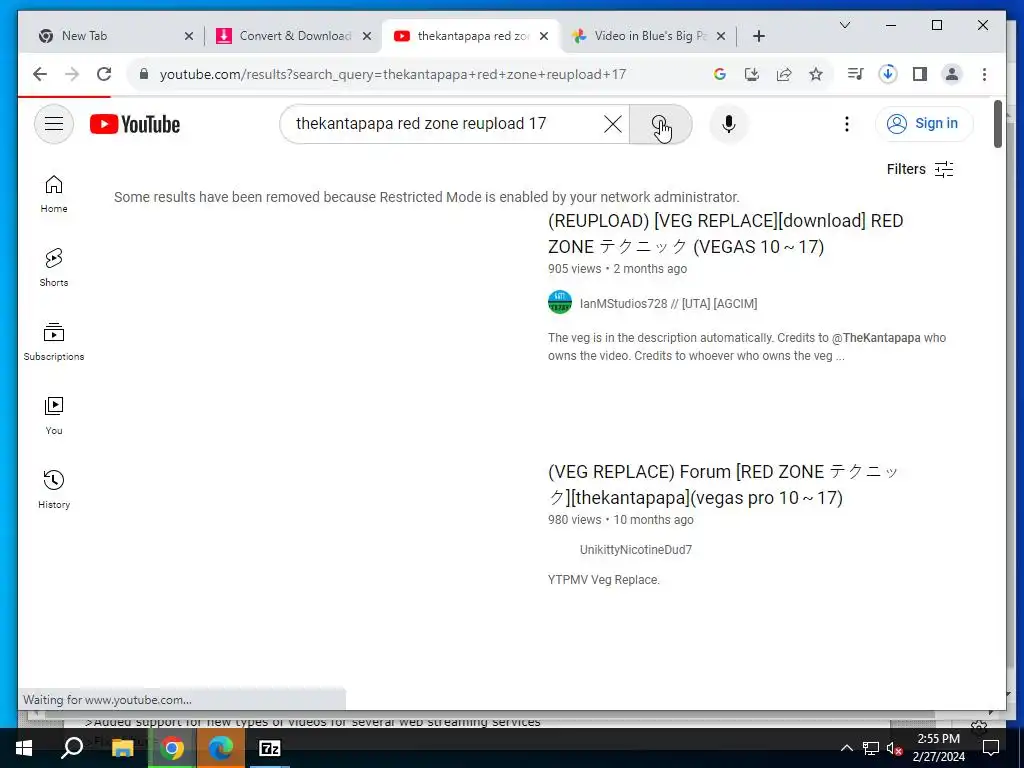The width and height of the screenshot is (1024, 768).
Task: Open (VEG REPLACE) Forum video title
Action: click(x=724, y=485)
